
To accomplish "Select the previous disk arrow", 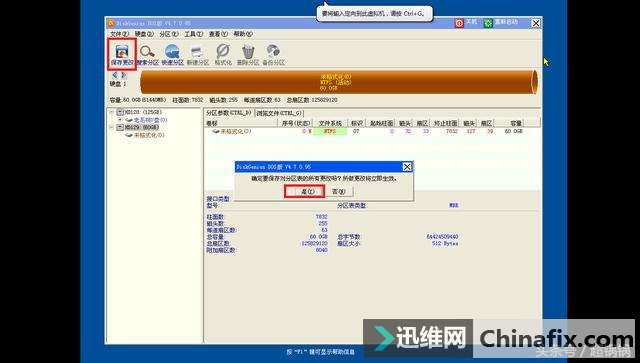I will tap(115, 75).
